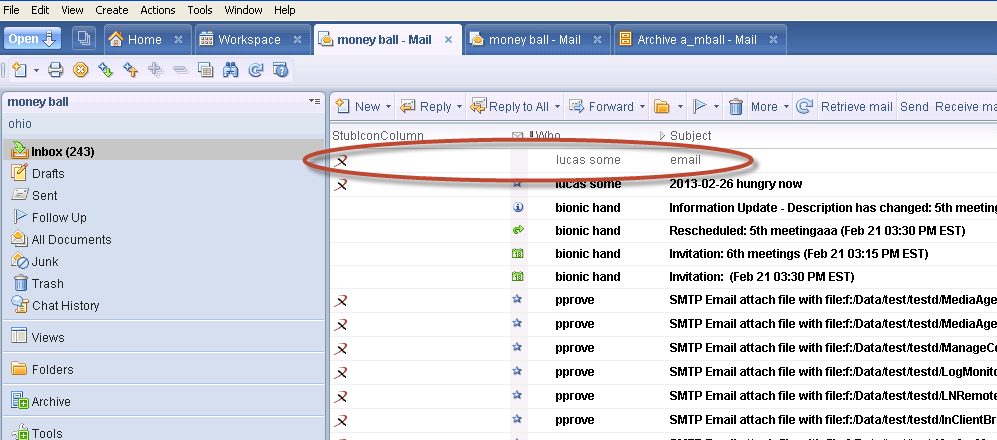The image size is (997, 440).
Task: Open the New dropdown arrow in action bar
Action: (x=388, y=107)
